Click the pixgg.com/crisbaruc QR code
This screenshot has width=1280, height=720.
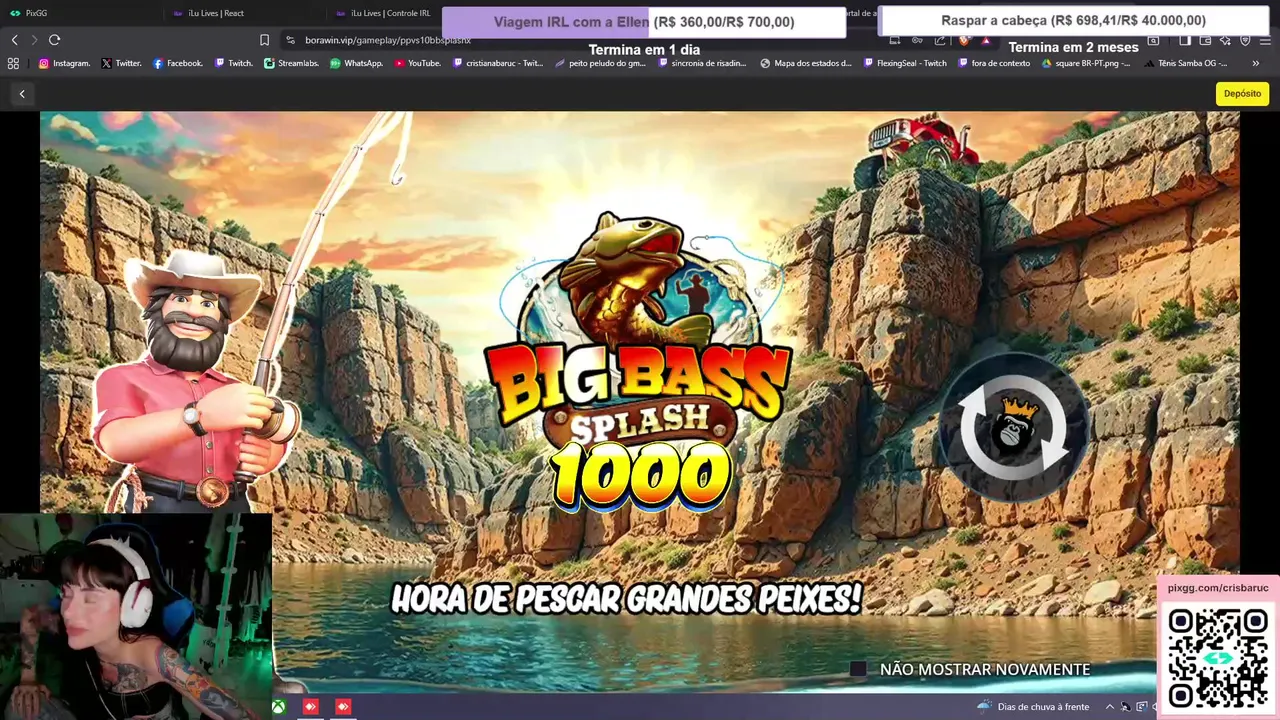(1217, 658)
